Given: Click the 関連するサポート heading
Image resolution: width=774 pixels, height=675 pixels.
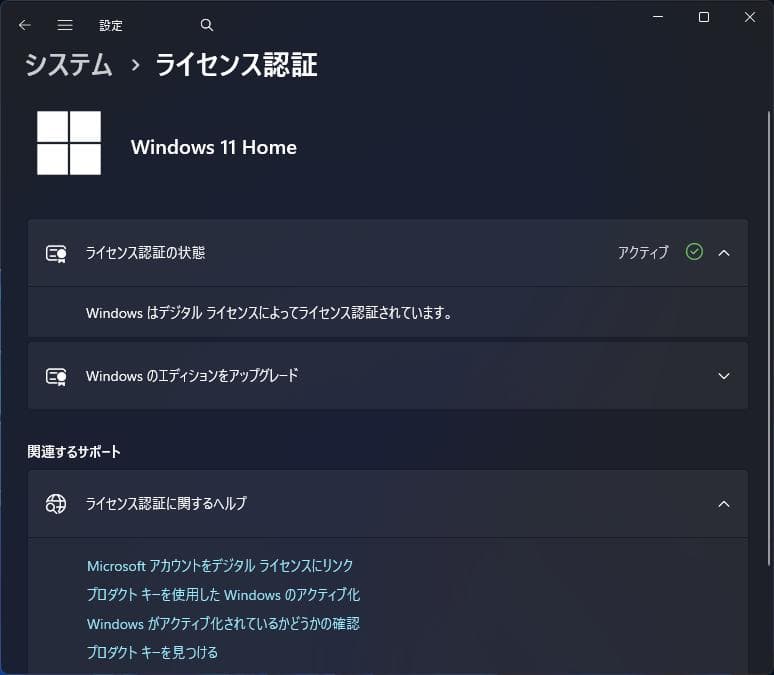Looking at the screenshot, I should coord(74,451).
